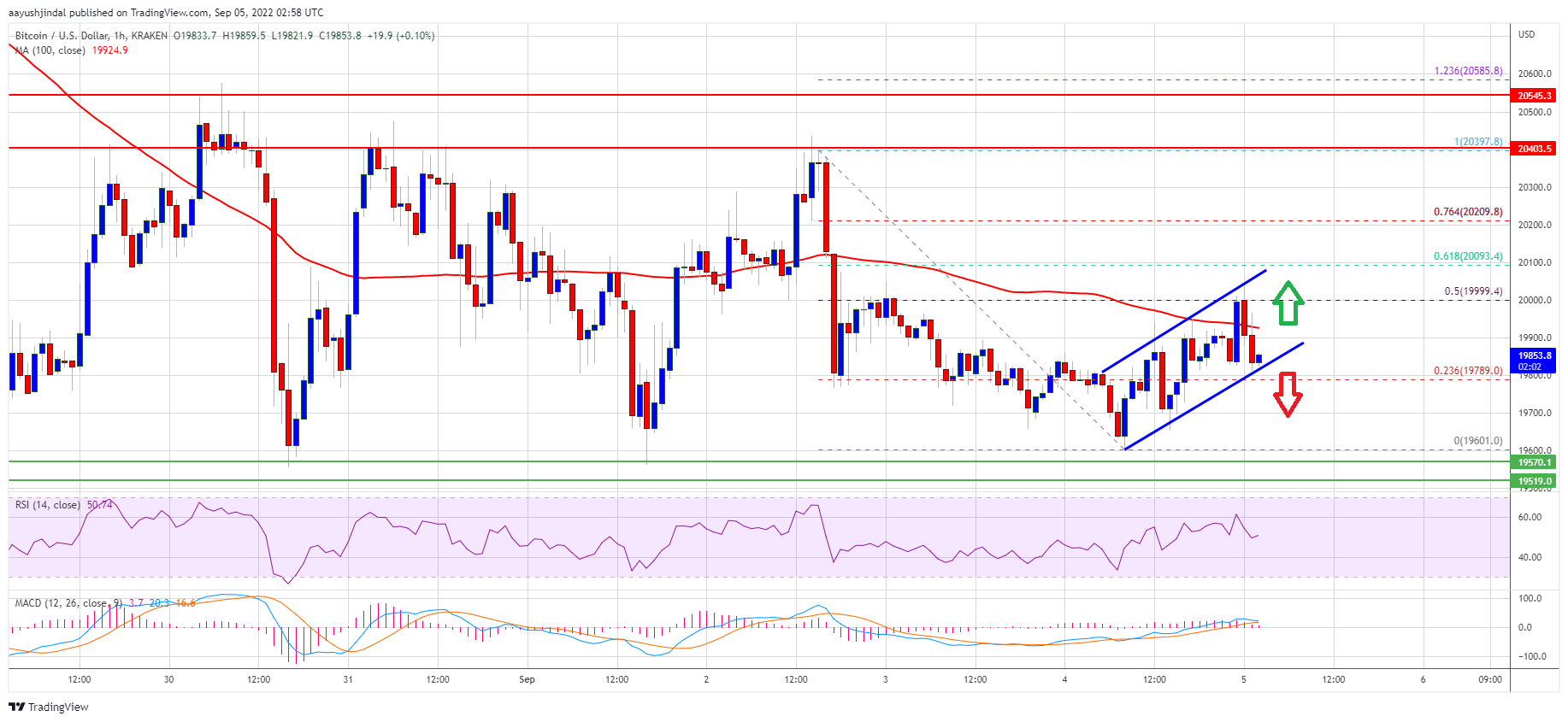Screen dimensions: 1568x722
Task: Select the 20403.5 red price label
Action: pyautogui.click(x=1534, y=149)
